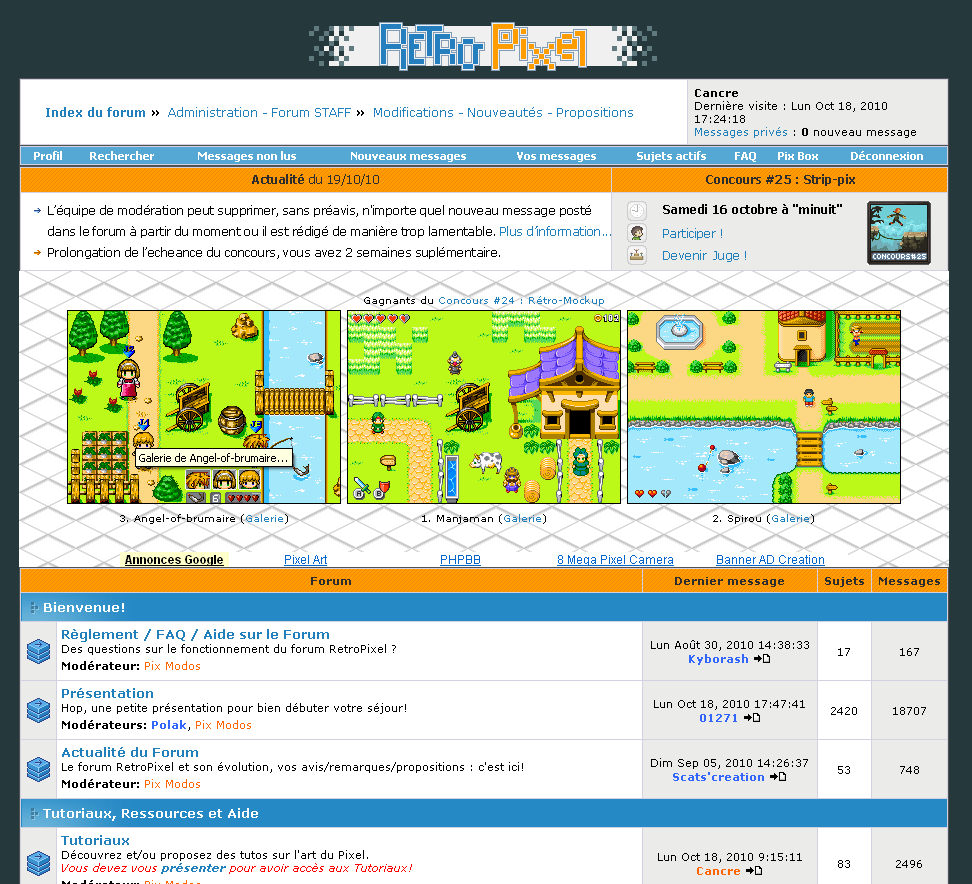Open Angel-of-brumaire winning mockup image
Viewport: 972px width, 884px height.
(x=204, y=407)
